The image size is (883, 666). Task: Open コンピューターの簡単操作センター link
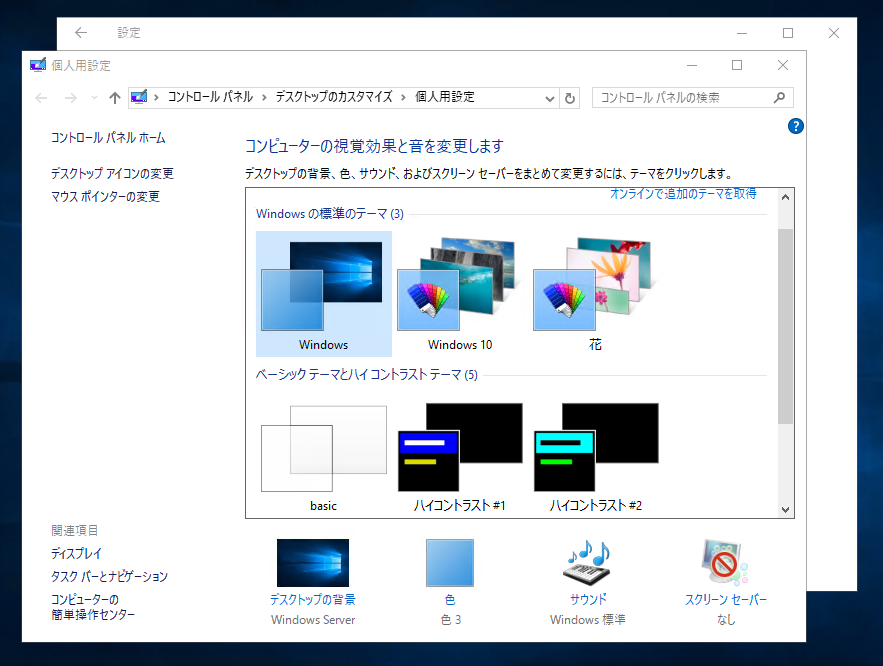93,607
